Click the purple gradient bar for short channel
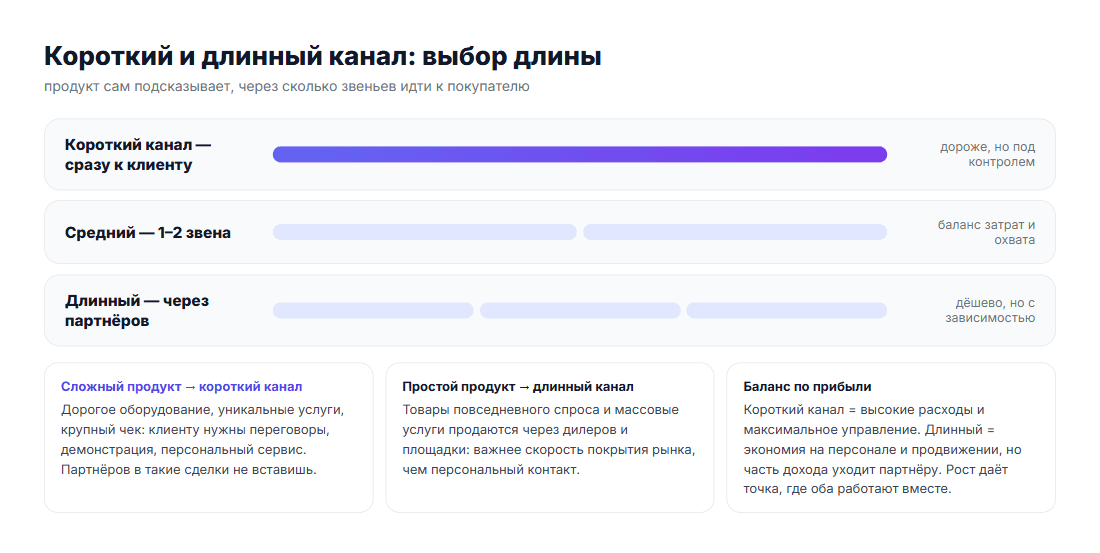The image size is (1100, 553). (x=579, y=154)
